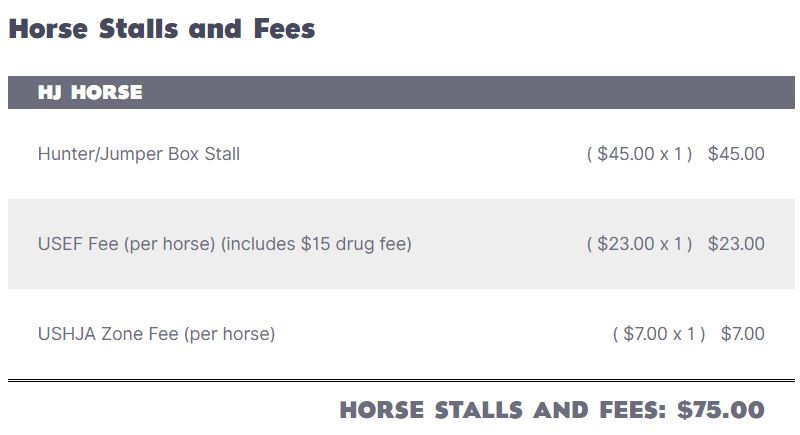Click the HORSE STALLS AND FEES total label
This screenshot has width=800, height=435.
point(503,410)
